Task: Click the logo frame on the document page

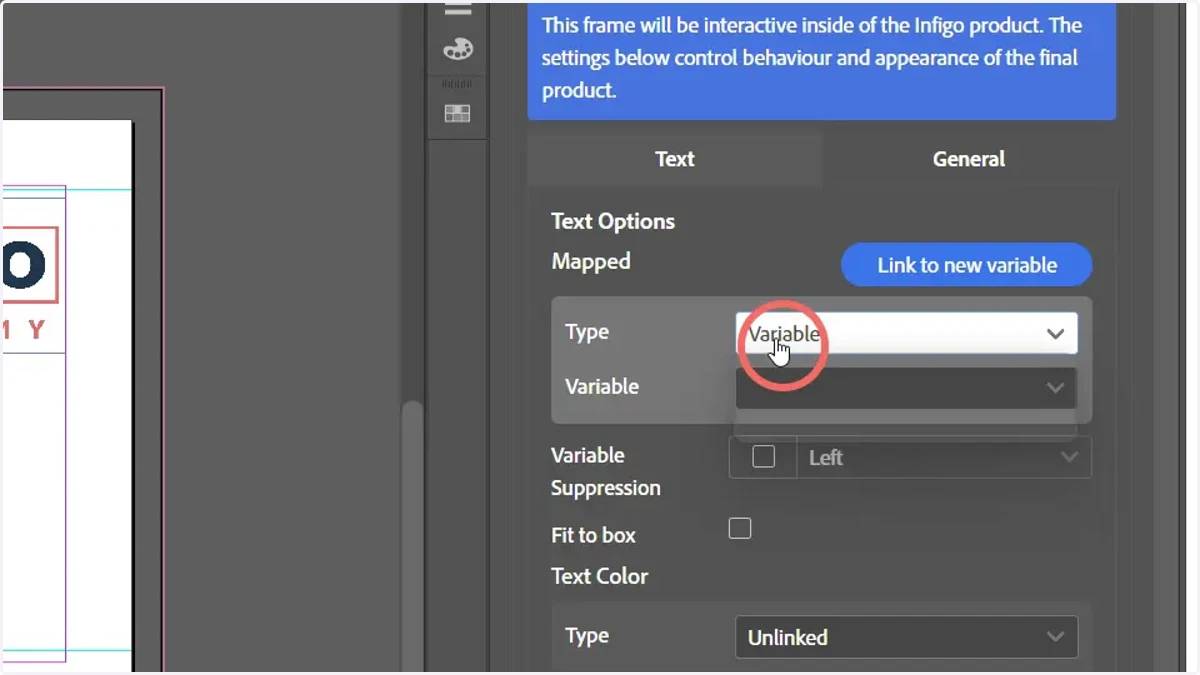Action: point(30,265)
